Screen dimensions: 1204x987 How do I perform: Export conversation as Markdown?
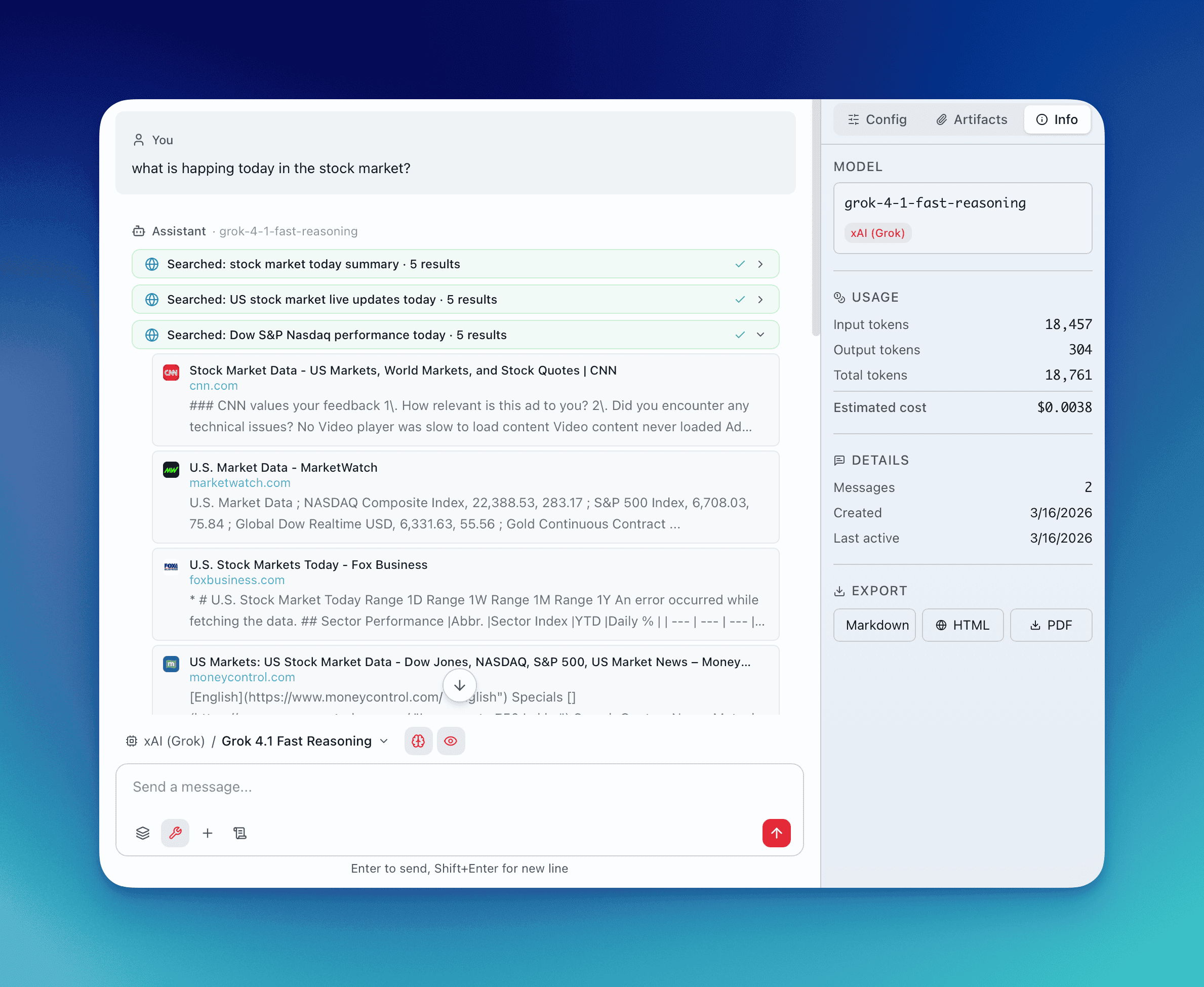tap(875, 625)
